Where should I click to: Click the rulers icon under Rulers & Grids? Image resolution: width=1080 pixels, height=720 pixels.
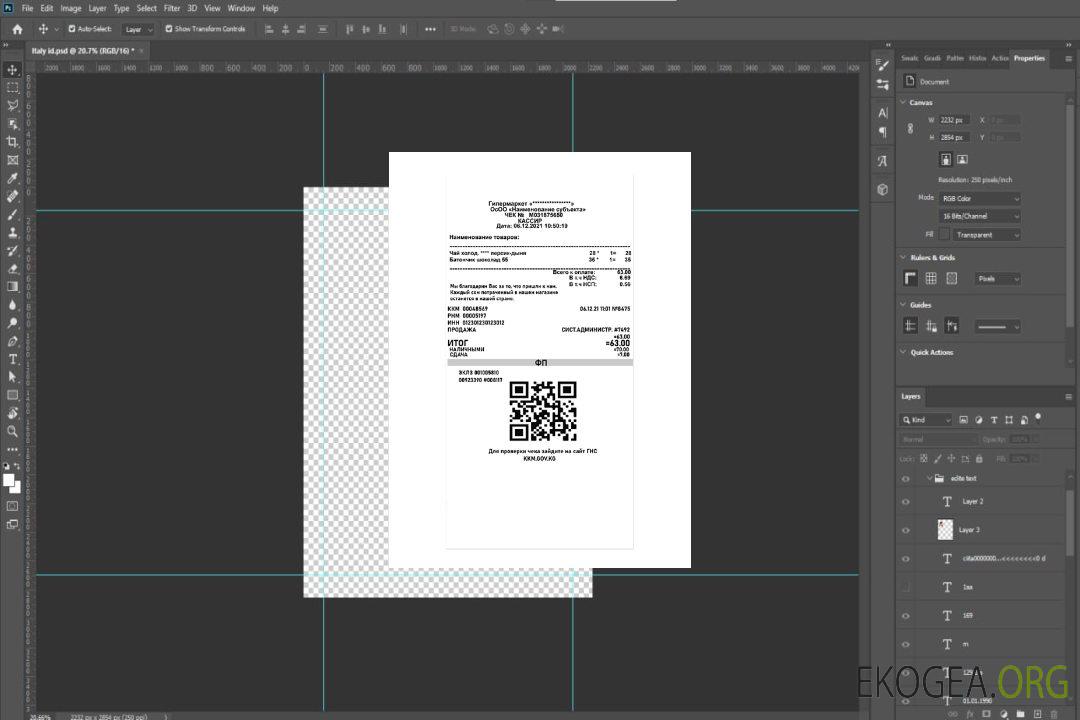pyautogui.click(x=910, y=279)
